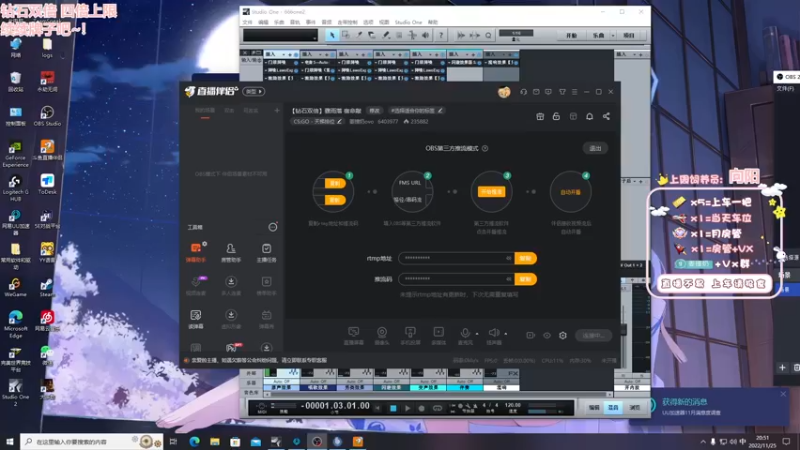The image size is (800, 450).
Task: Open the toolbox more icon beside 工具箱
Action: click(273, 227)
